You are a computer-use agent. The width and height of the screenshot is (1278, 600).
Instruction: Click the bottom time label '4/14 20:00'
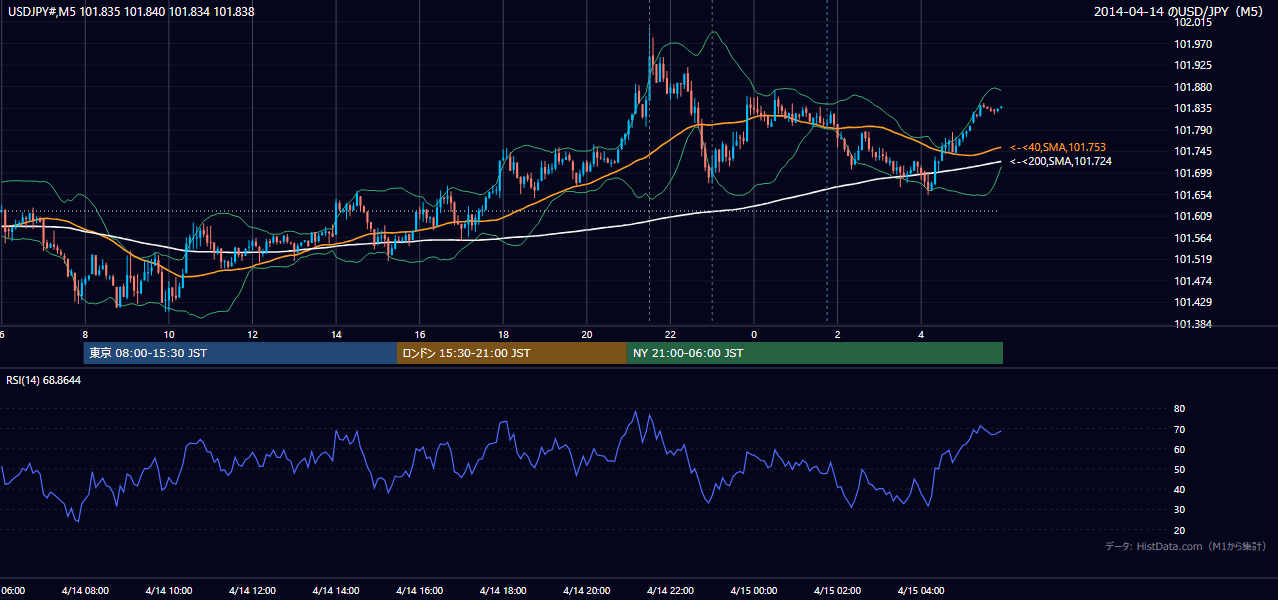(x=587, y=590)
